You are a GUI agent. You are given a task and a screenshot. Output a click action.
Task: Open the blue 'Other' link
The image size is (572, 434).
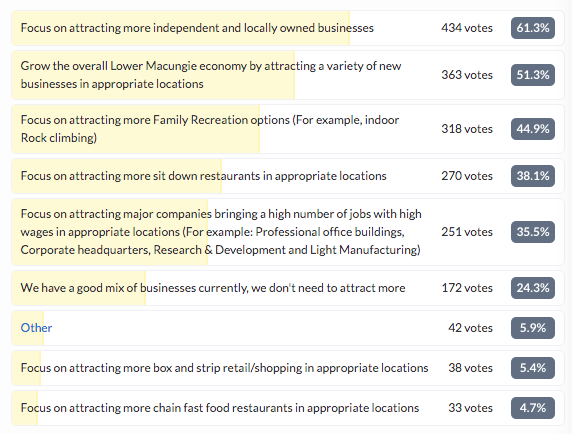tap(36, 328)
